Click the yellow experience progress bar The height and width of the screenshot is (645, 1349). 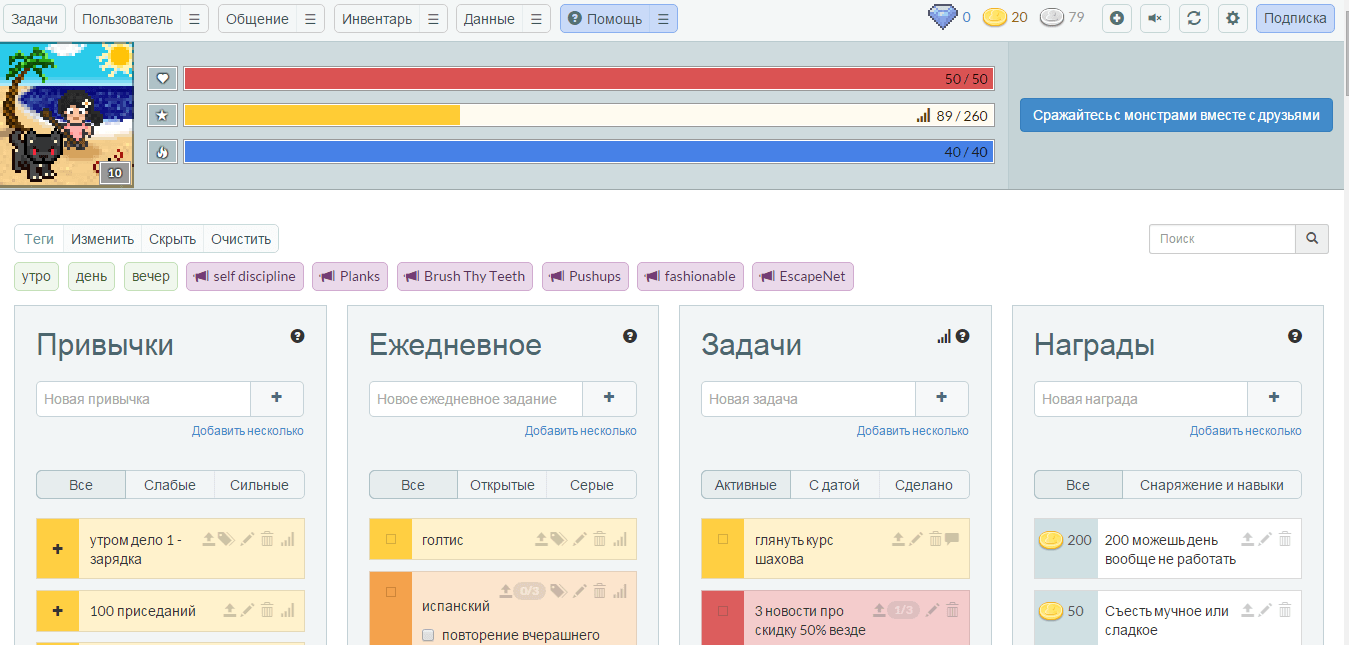click(x=588, y=115)
